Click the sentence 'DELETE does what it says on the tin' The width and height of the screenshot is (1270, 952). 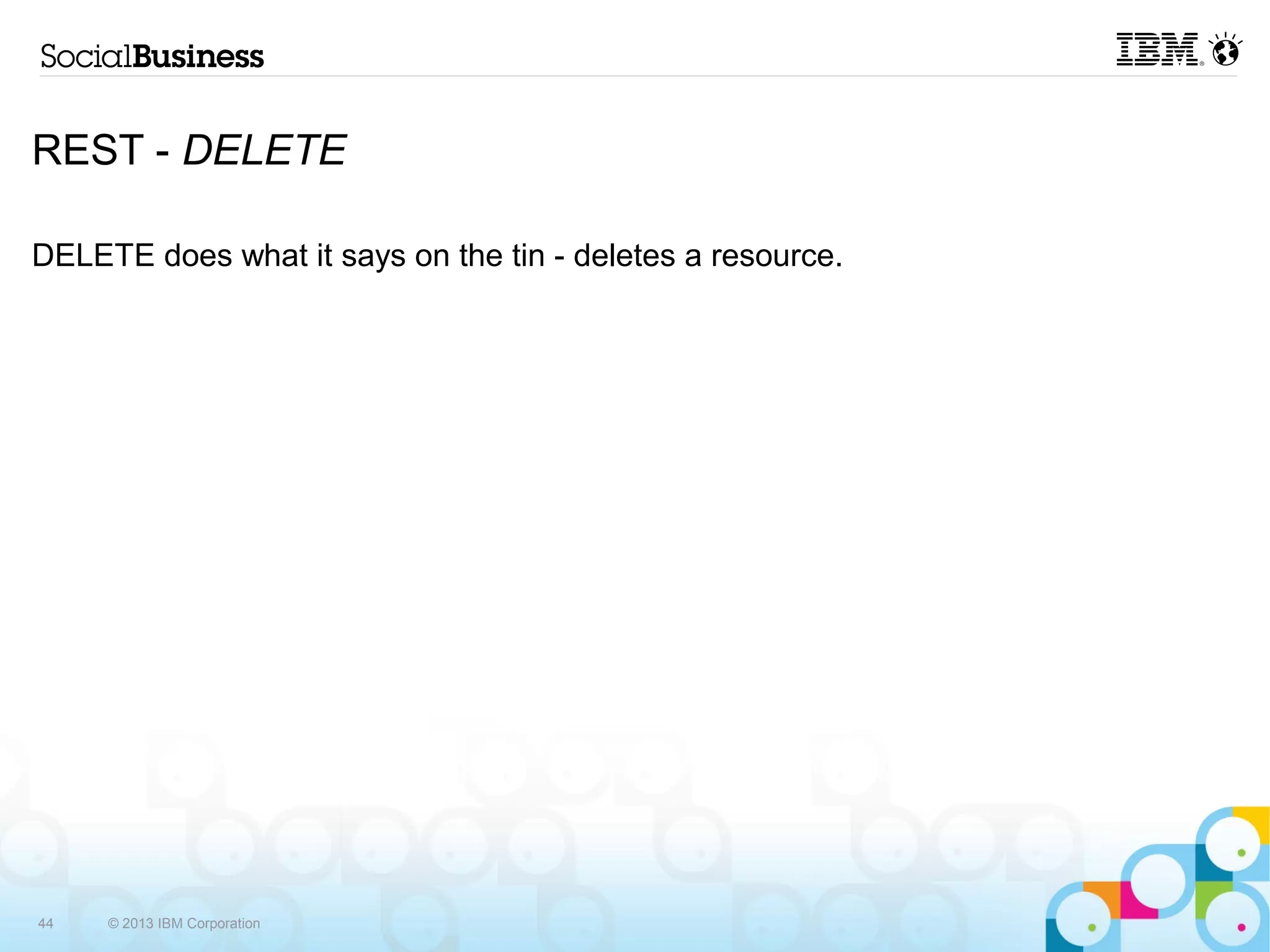point(288,255)
